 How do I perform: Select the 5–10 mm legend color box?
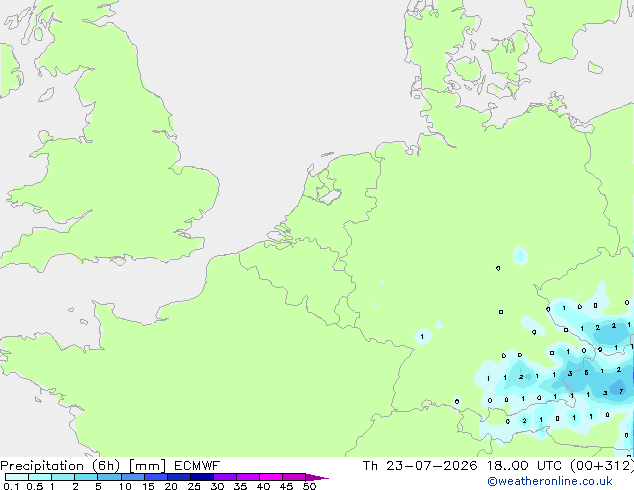click(x=109, y=477)
